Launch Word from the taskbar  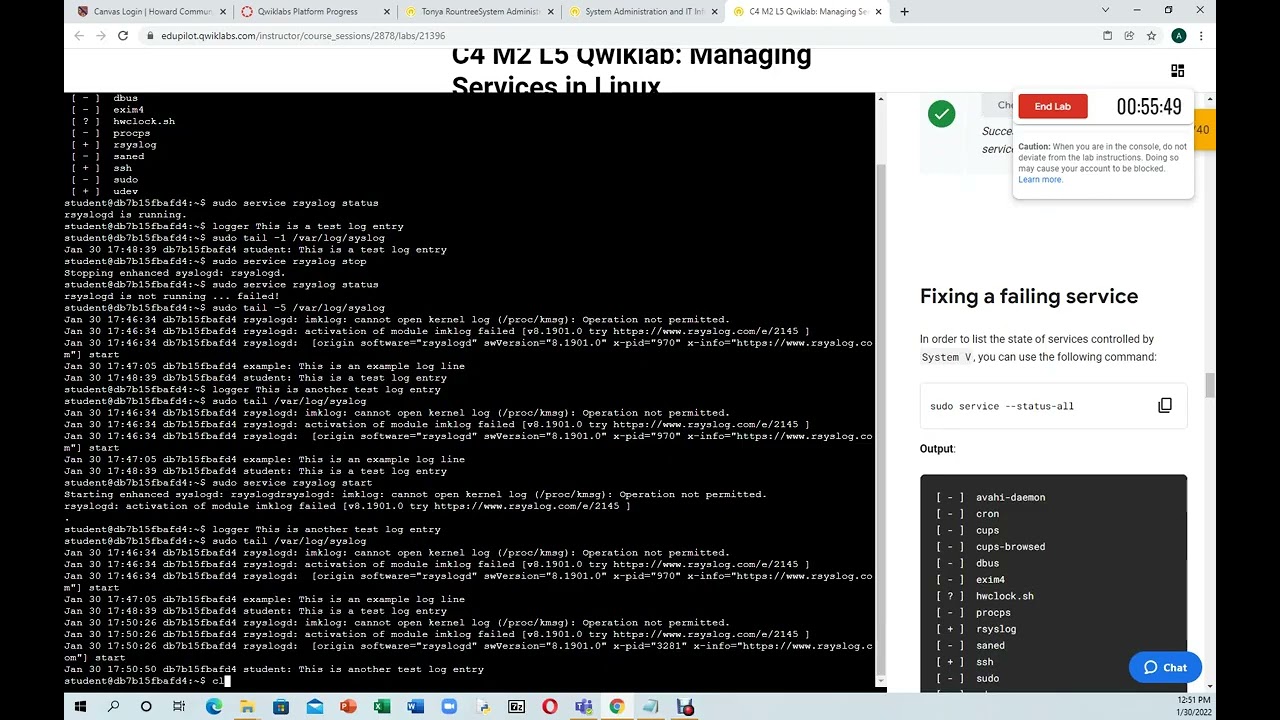click(x=416, y=707)
